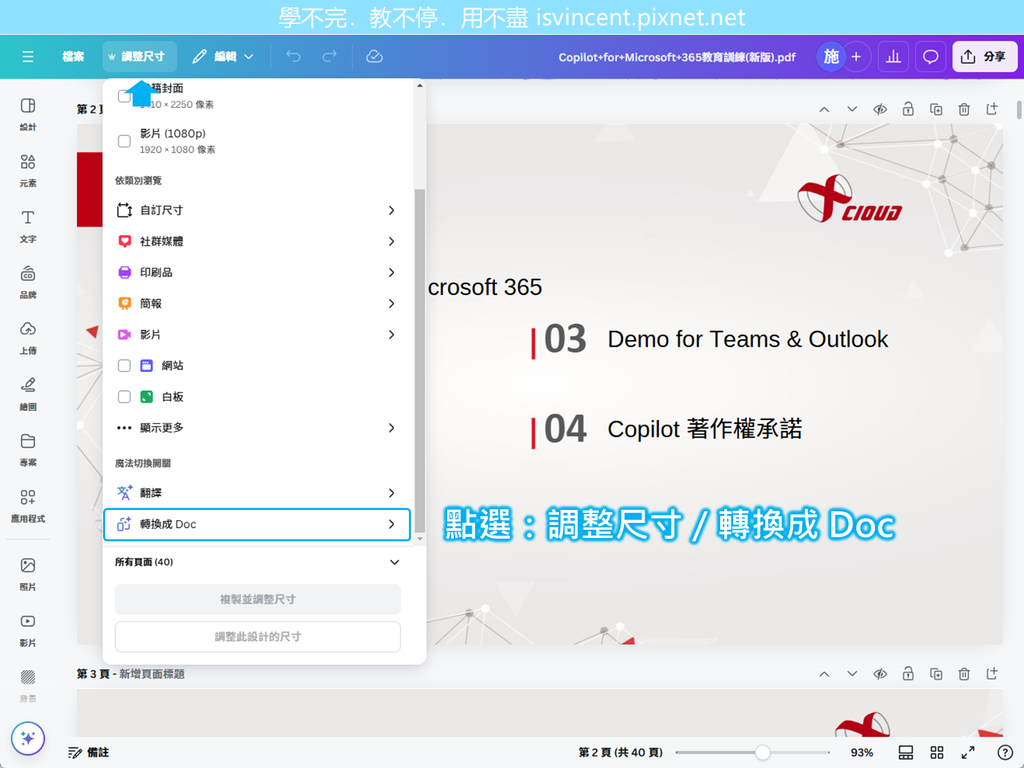Image resolution: width=1024 pixels, height=768 pixels.
Task: Check the 網站 website checkbox
Action: pos(124,366)
